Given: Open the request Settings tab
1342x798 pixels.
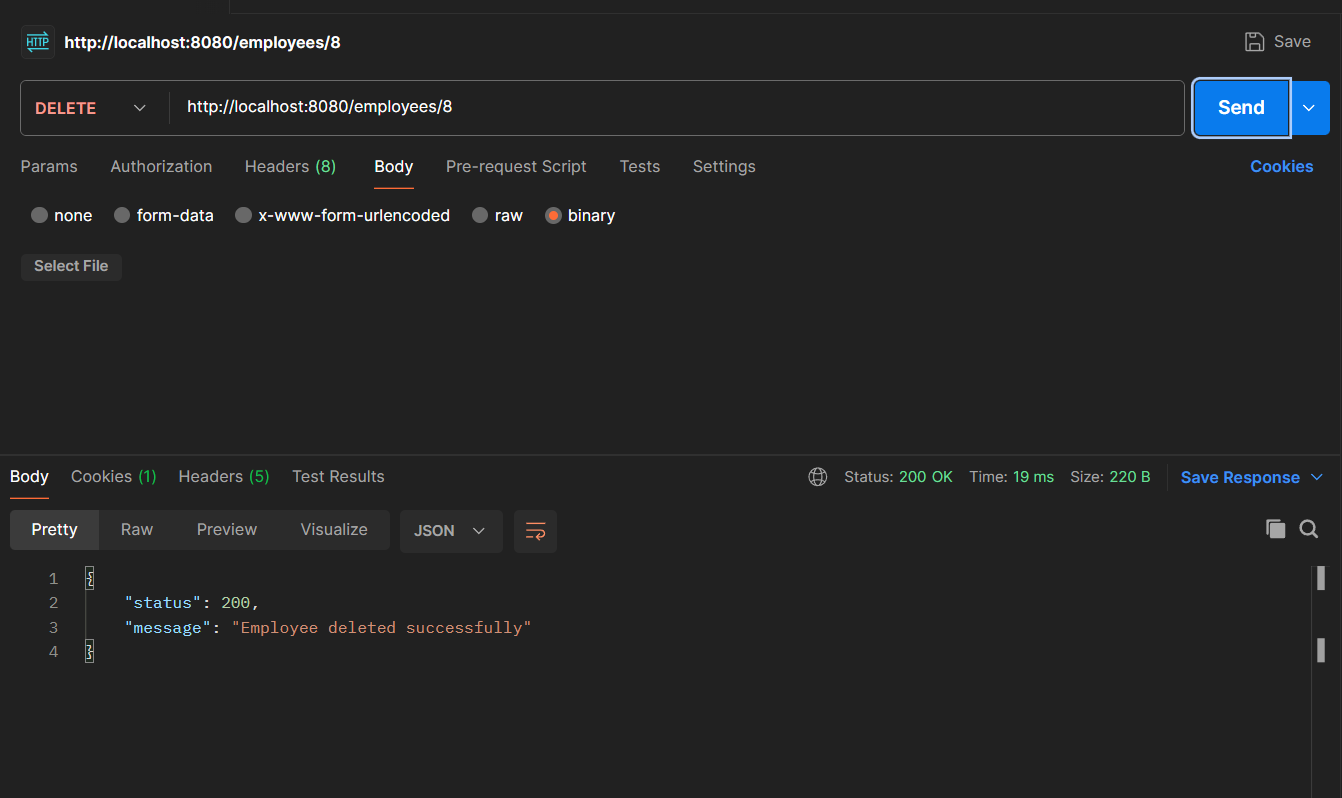Looking at the screenshot, I should point(724,166).
